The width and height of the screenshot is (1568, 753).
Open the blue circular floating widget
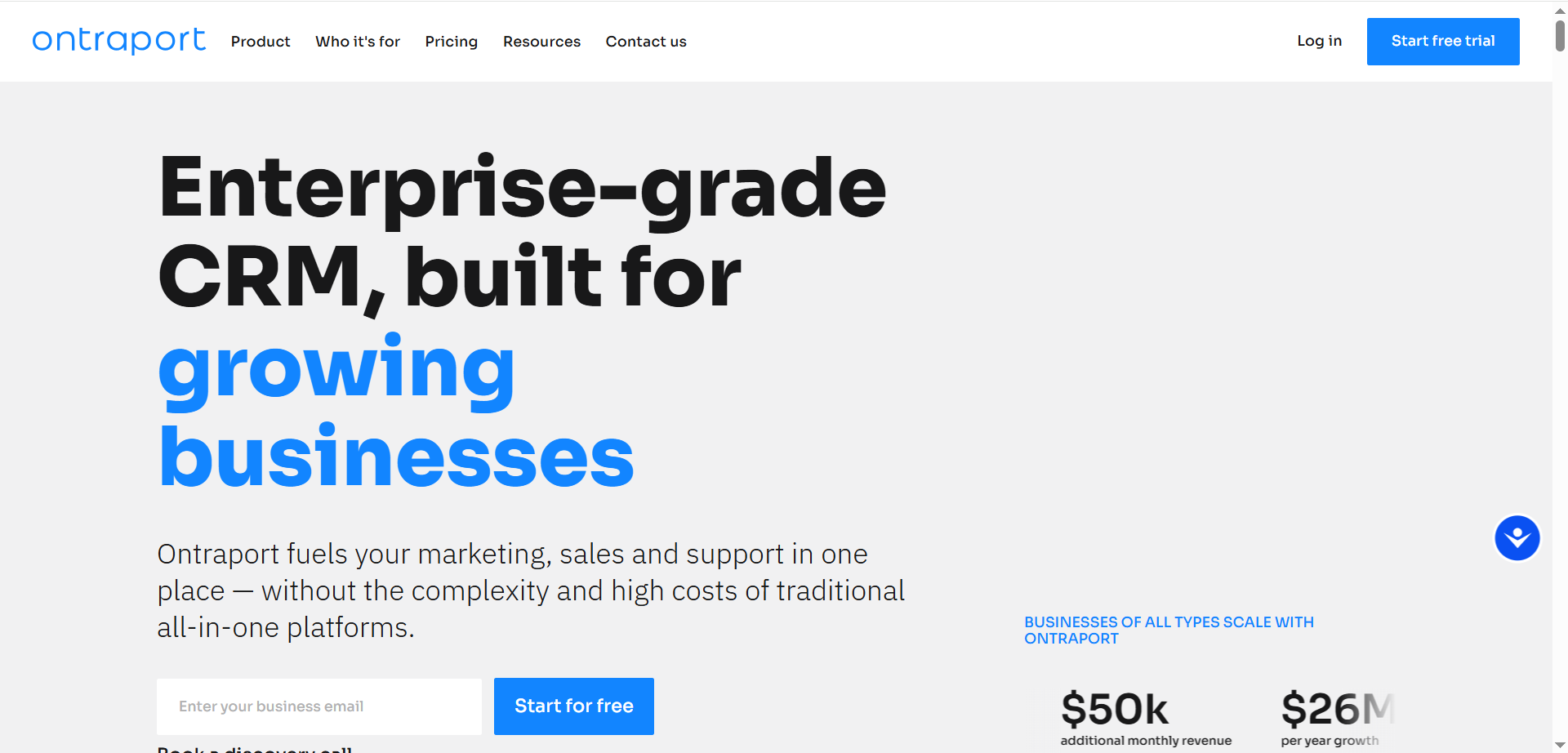[1517, 538]
